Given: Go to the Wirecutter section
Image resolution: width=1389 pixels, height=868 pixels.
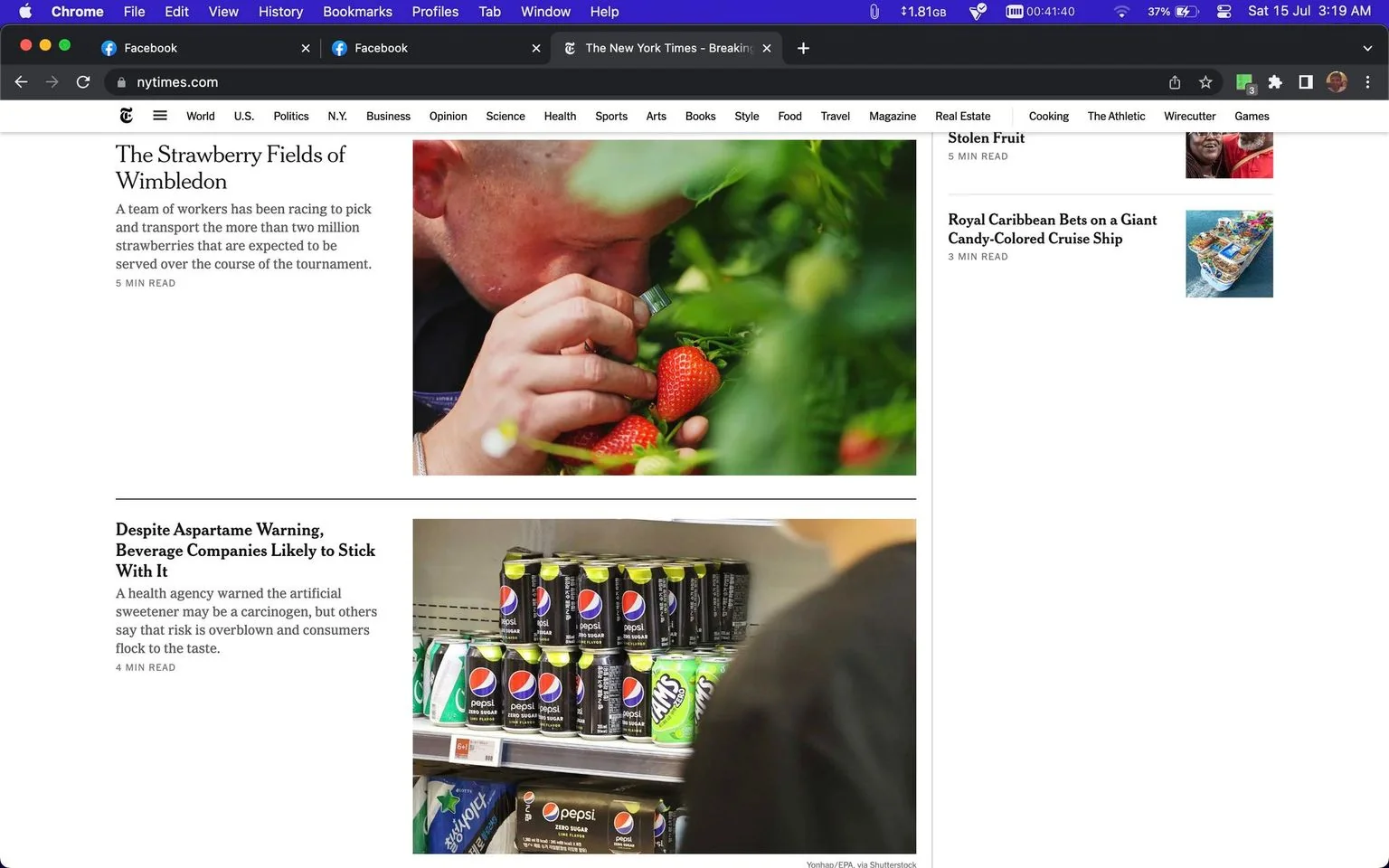Looking at the screenshot, I should (1189, 116).
